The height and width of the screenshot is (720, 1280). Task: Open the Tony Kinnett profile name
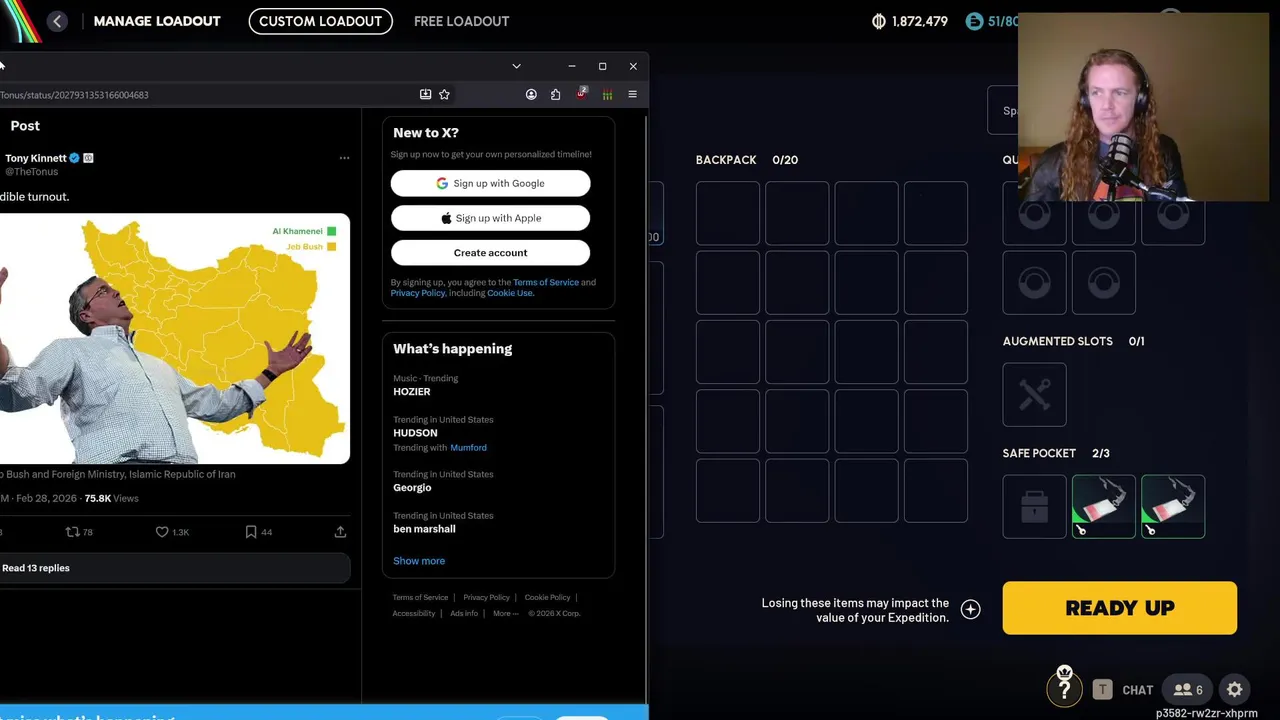pos(36,158)
